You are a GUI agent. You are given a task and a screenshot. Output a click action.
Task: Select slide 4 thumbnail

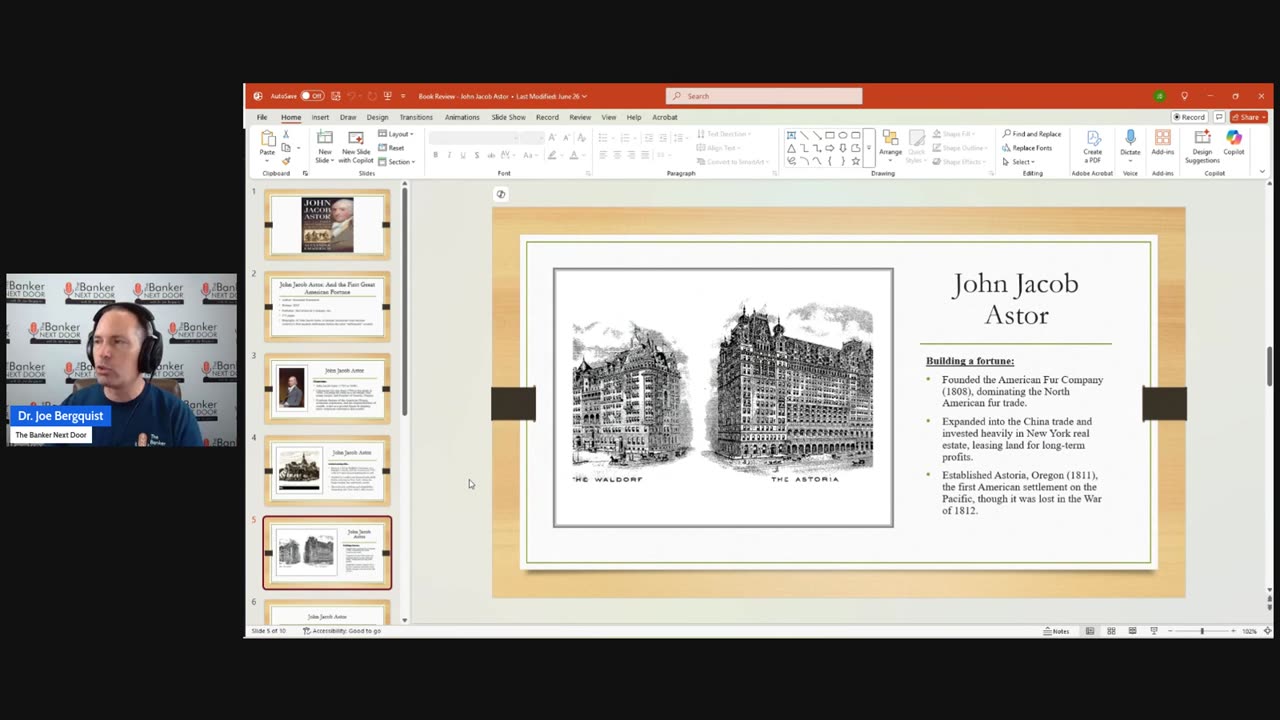point(327,471)
